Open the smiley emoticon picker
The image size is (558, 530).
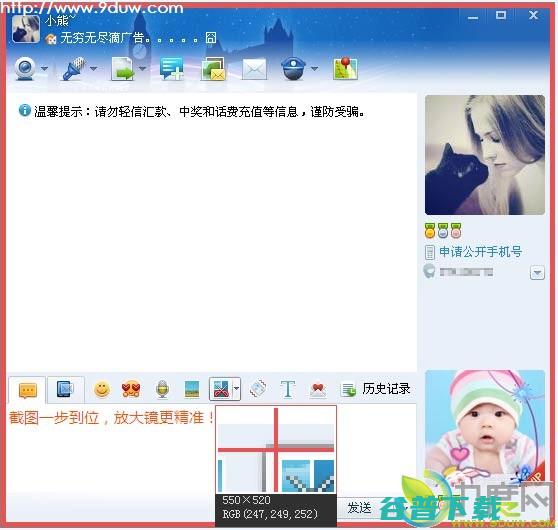(102, 389)
